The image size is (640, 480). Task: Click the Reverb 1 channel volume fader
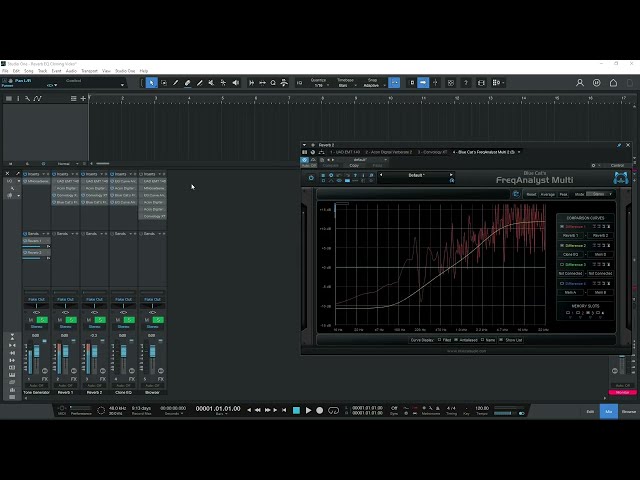point(66,351)
